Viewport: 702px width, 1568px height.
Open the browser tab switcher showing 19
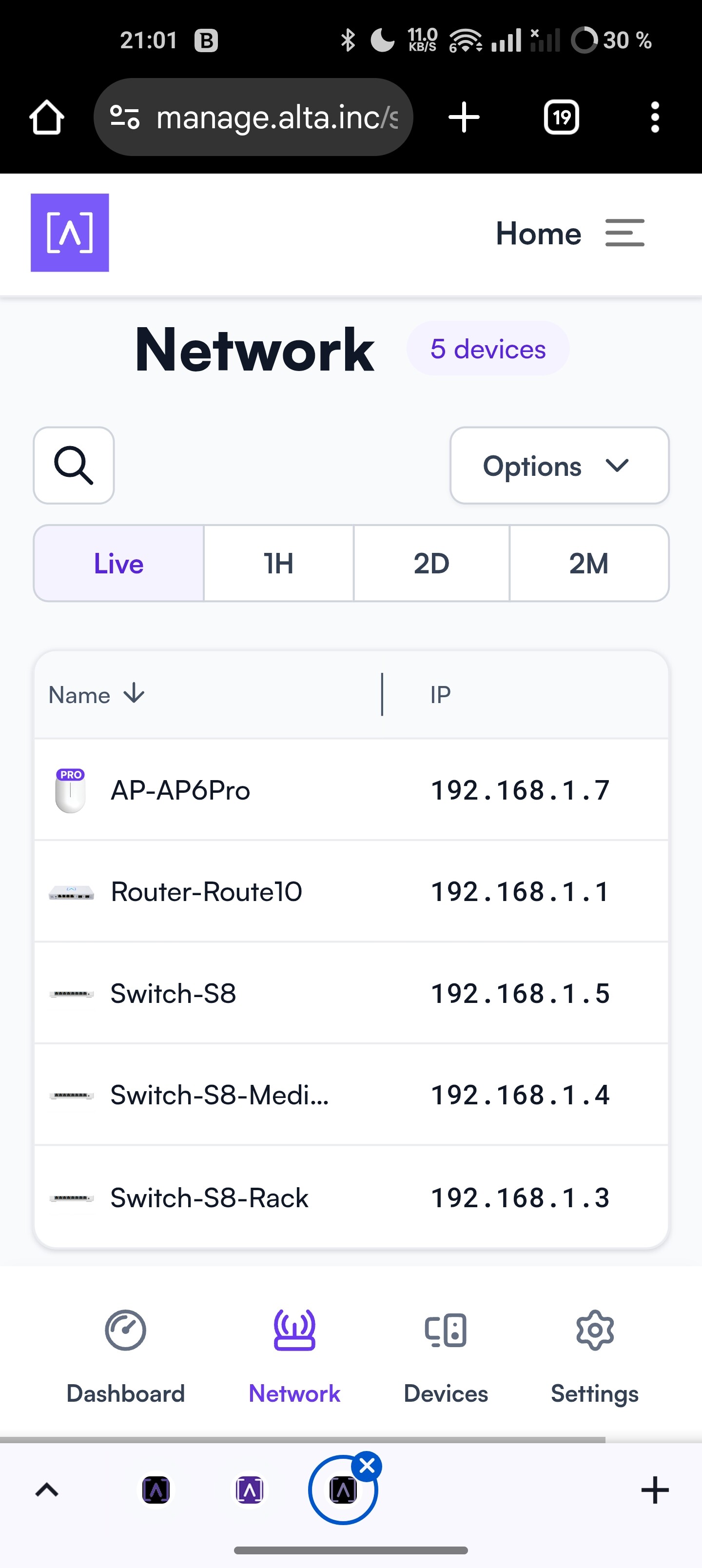tap(562, 117)
